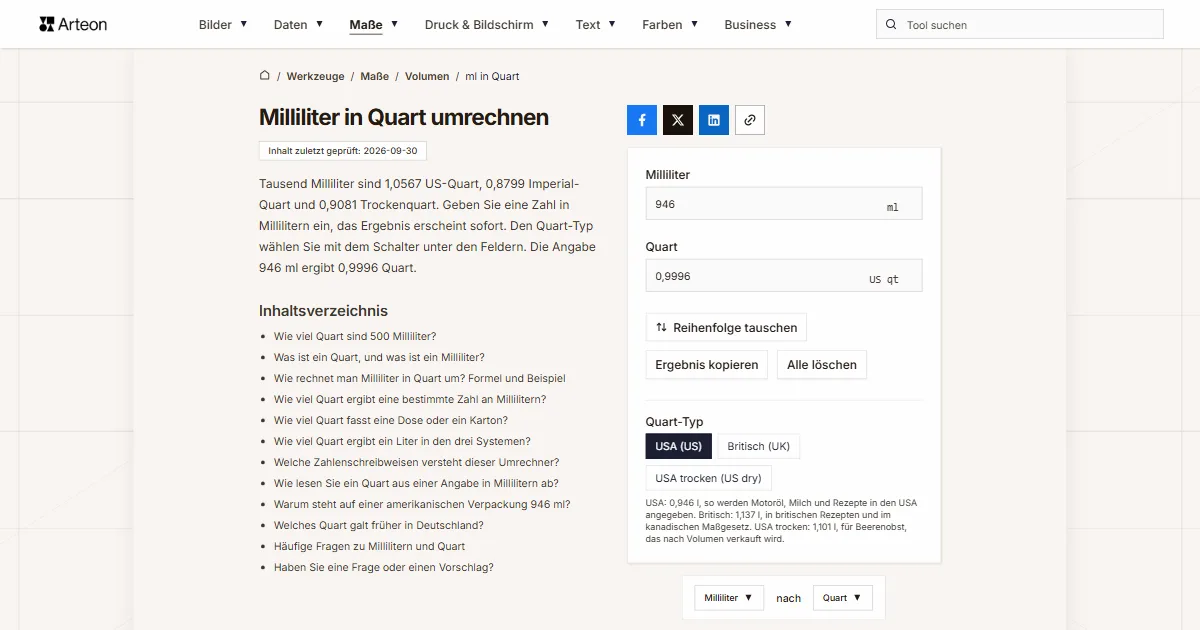1200x630 pixels.
Task: Jump to 'bestimmte Zahl an Millilitern' section
Action: coord(410,399)
